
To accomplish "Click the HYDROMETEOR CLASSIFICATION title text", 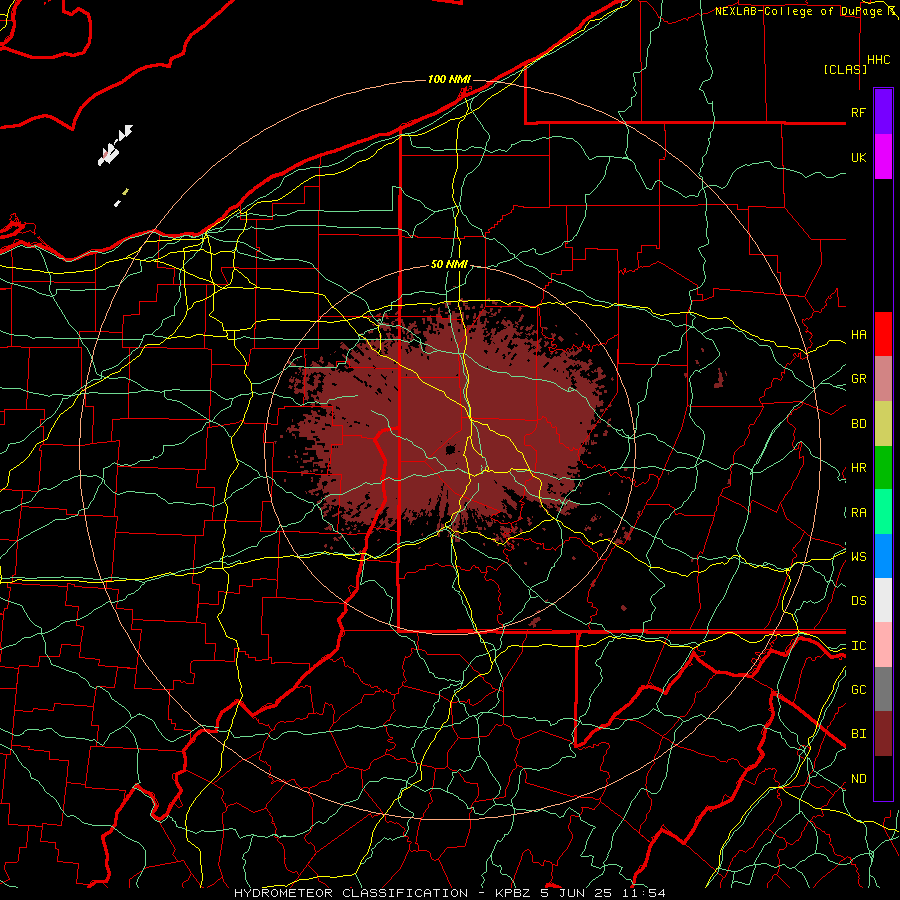I will (x=351, y=893).
